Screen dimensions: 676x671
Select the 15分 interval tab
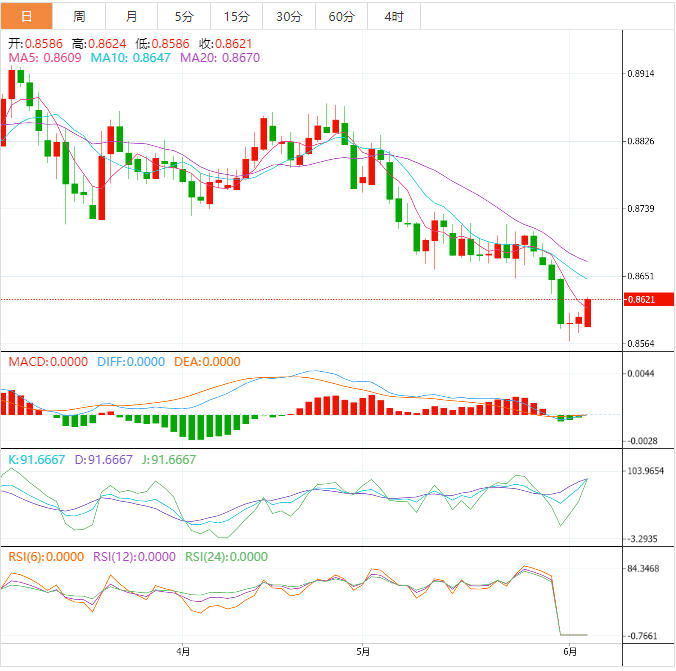236,16
